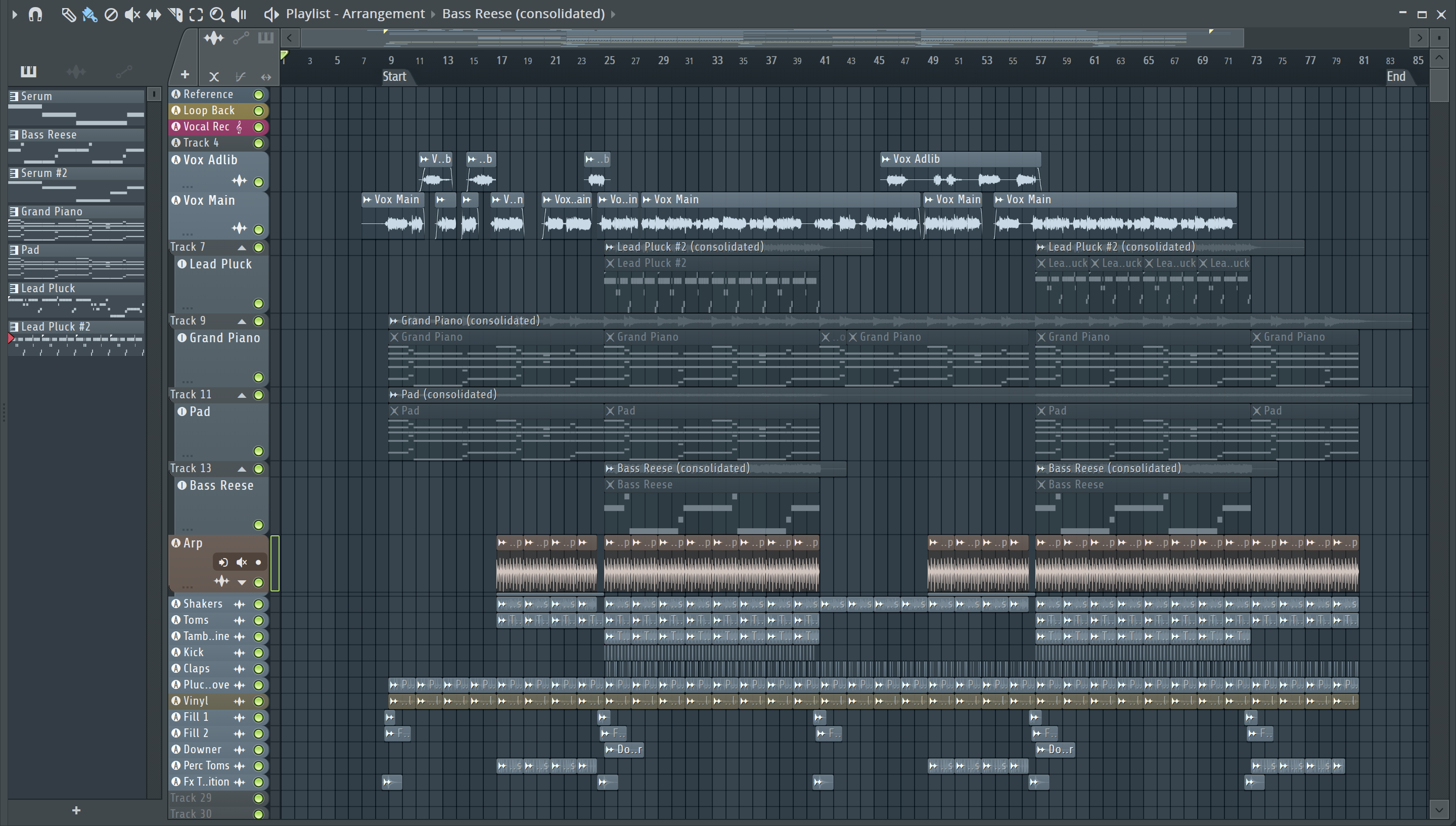
Task: Select the Draw pencil tool
Action: coord(69,14)
